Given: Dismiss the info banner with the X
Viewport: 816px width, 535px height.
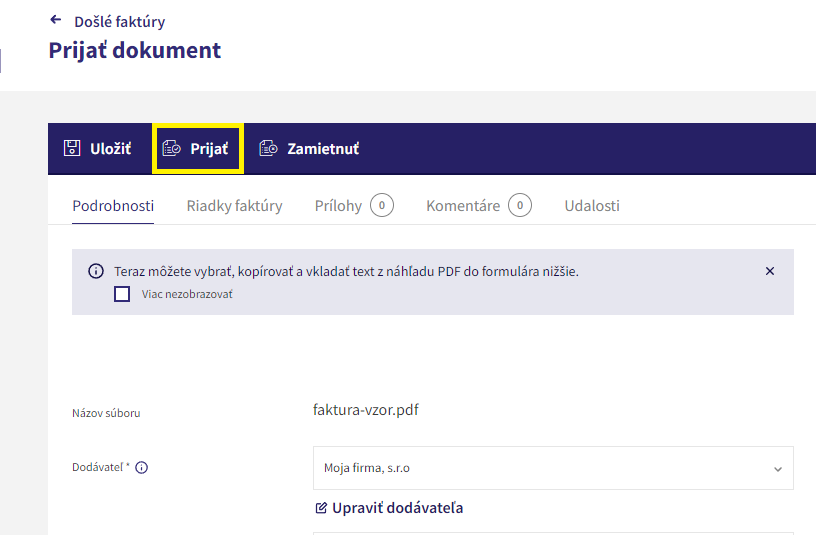Looking at the screenshot, I should [770, 271].
